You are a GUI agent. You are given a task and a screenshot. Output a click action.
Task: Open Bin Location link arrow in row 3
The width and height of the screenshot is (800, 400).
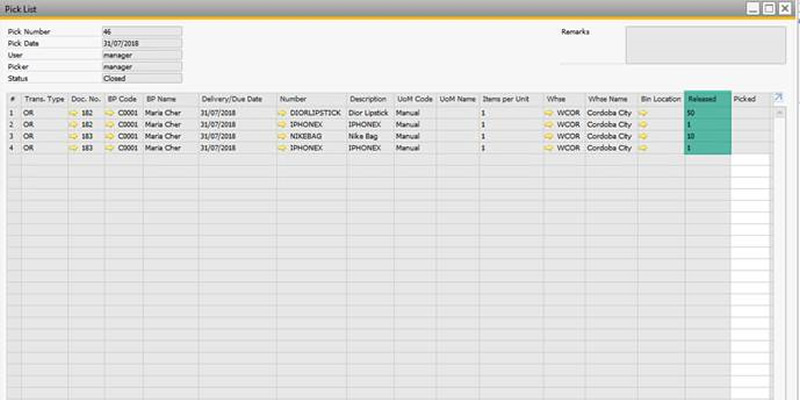coord(644,136)
